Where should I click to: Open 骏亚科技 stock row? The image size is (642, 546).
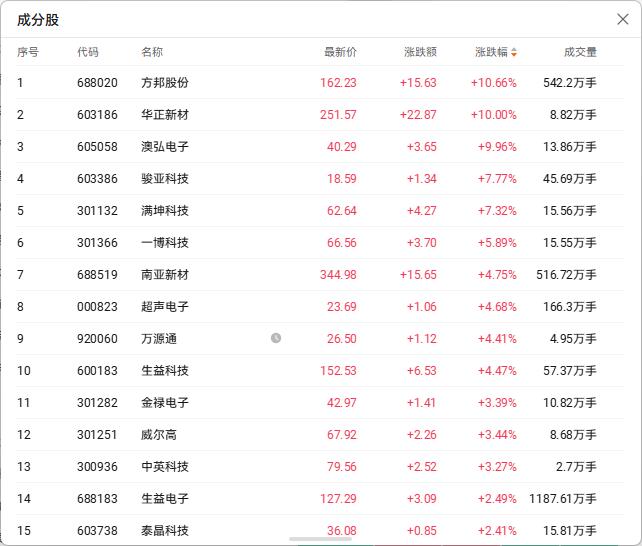tap(320, 178)
